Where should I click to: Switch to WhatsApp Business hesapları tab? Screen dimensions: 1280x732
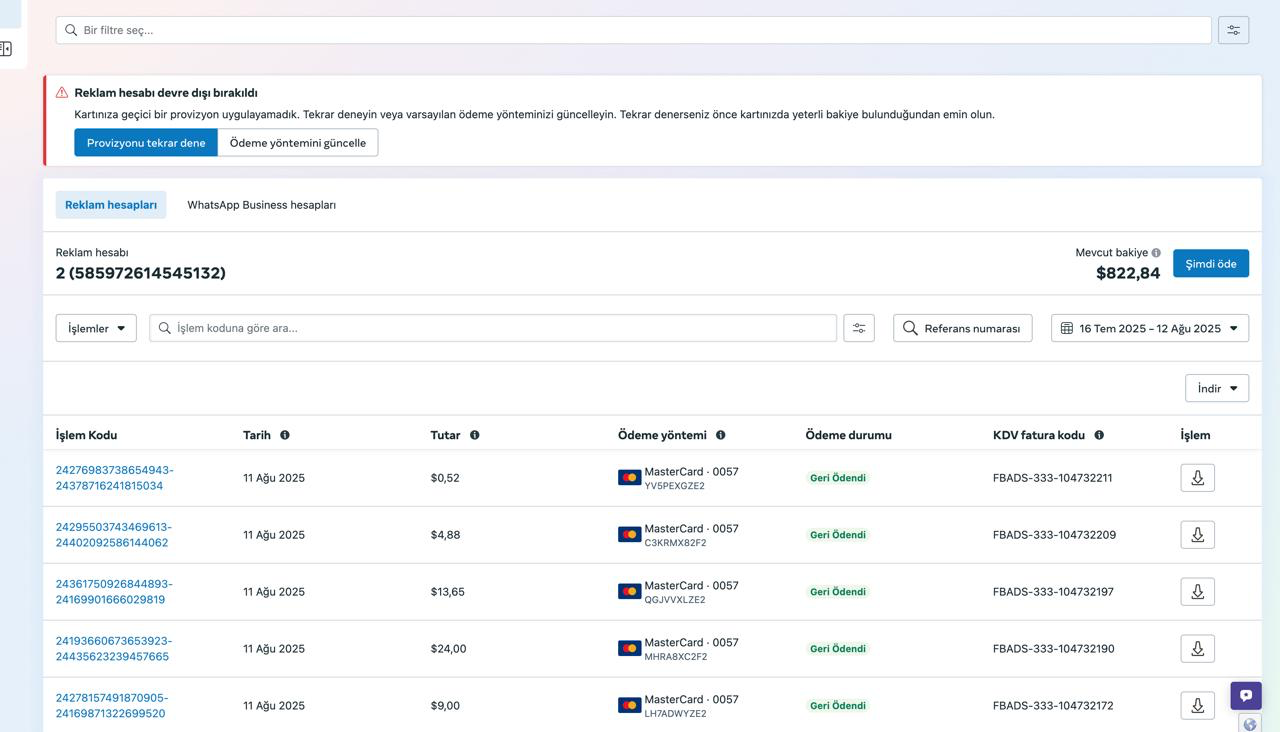click(261, 205)
